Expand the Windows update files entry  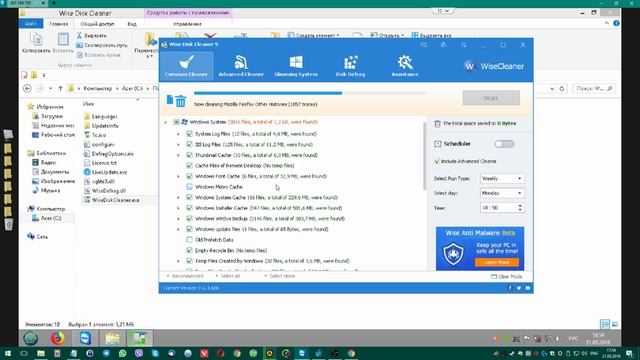coord(178,229)
